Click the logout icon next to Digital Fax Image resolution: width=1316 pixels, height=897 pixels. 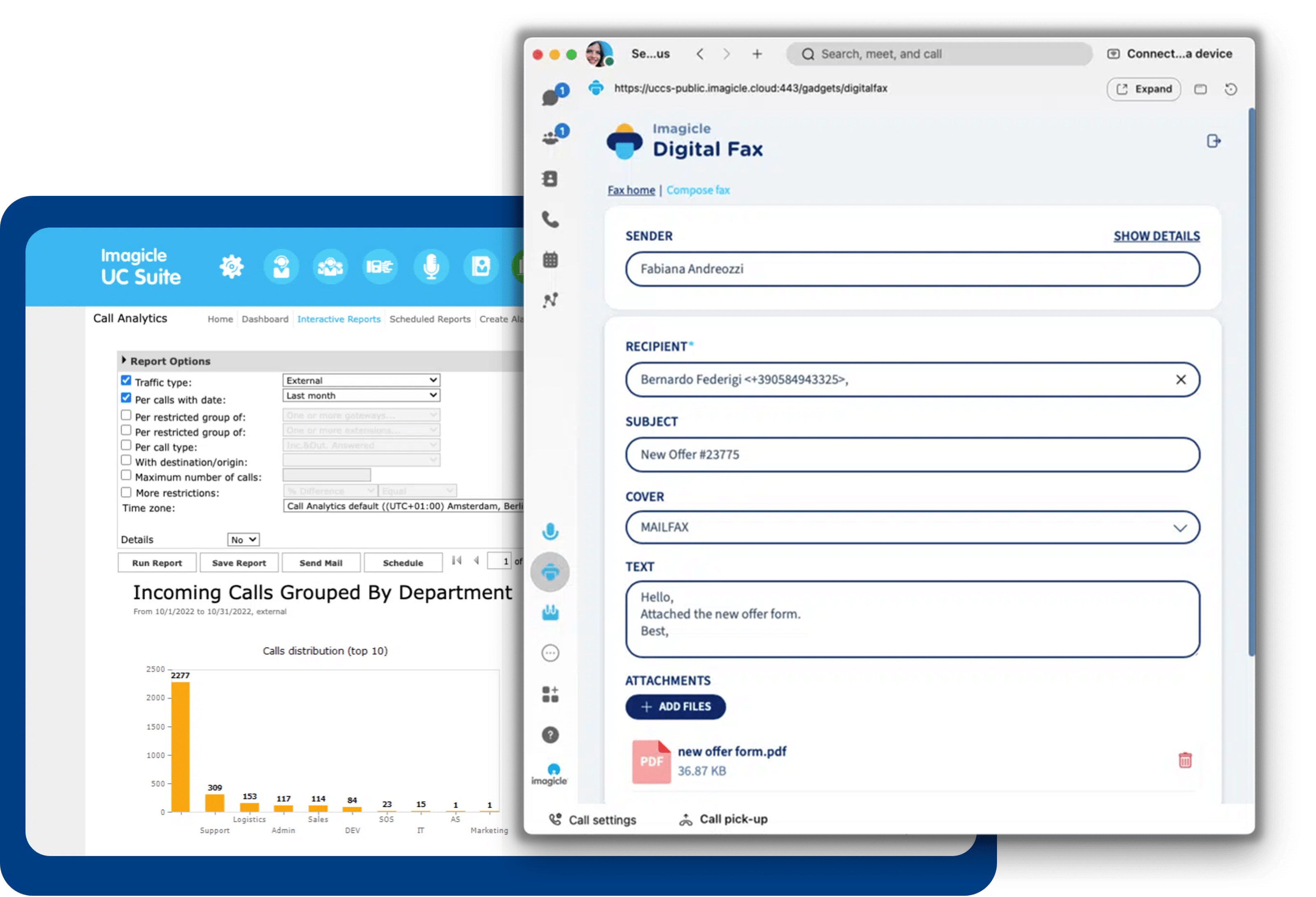click(1213, 141)
